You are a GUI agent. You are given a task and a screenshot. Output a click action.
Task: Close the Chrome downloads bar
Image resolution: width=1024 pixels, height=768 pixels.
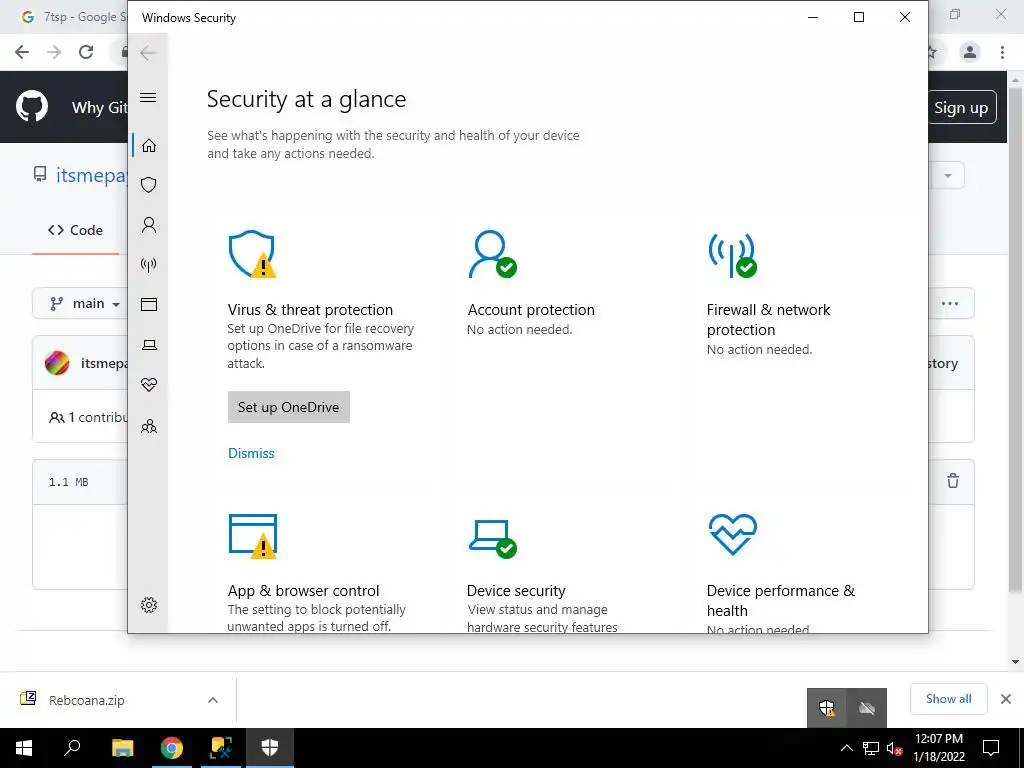click(1006, 699)
